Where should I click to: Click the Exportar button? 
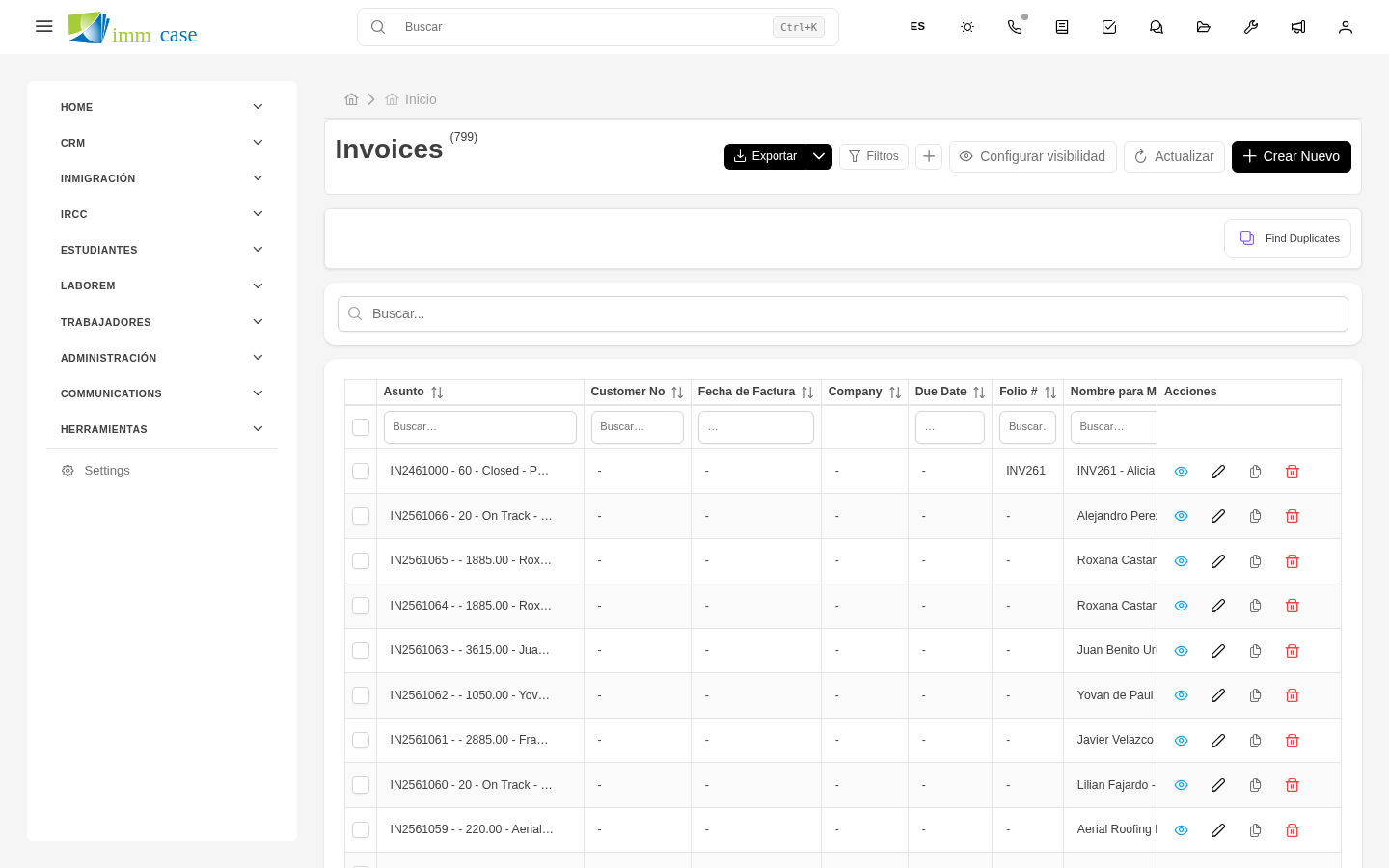pos(765,156)
